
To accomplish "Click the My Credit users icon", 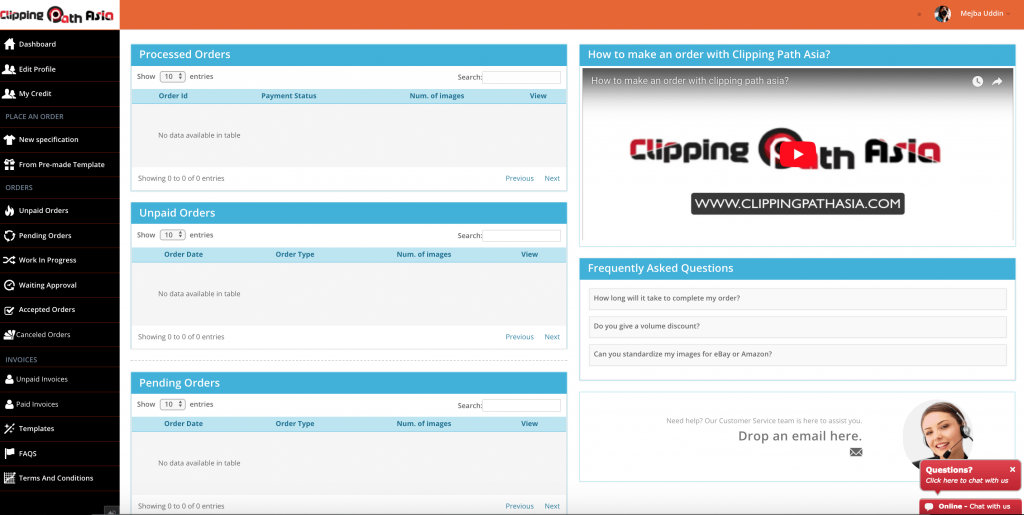I will 9,94.
